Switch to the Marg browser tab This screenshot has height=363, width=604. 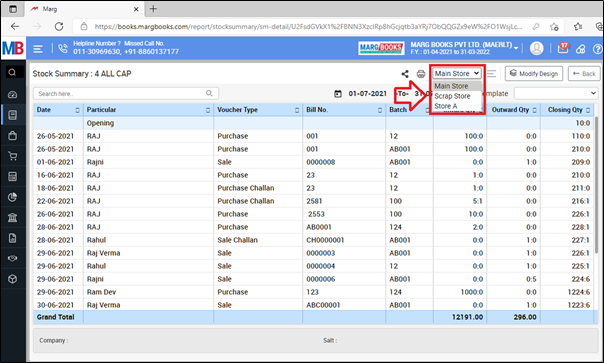tap(85, 9)
